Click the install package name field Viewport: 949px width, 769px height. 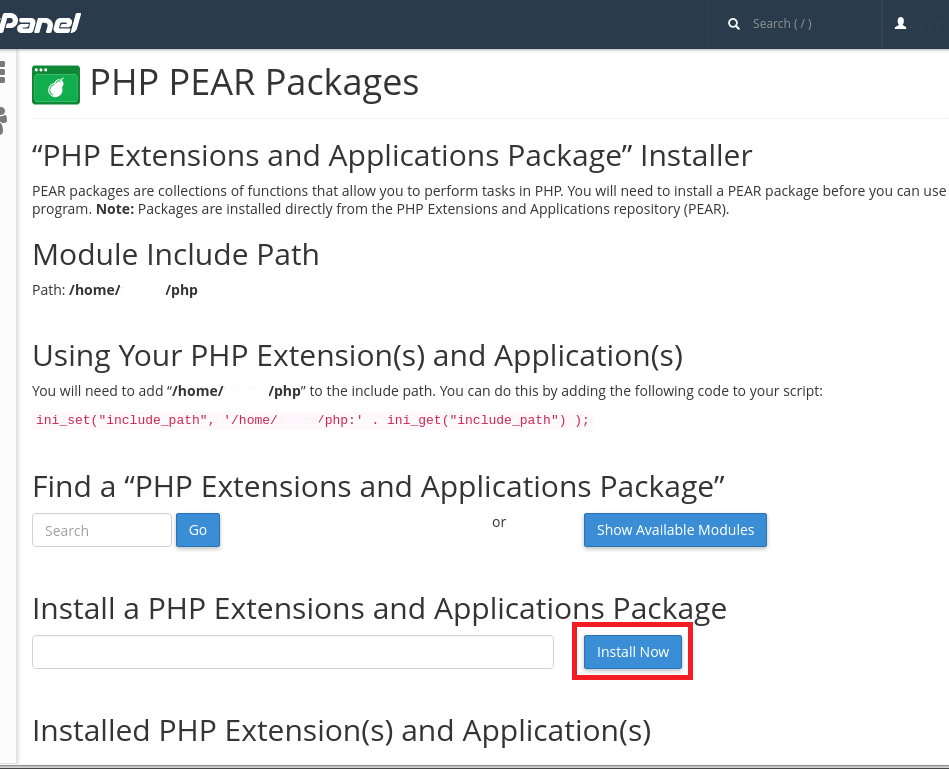point(293,652)
